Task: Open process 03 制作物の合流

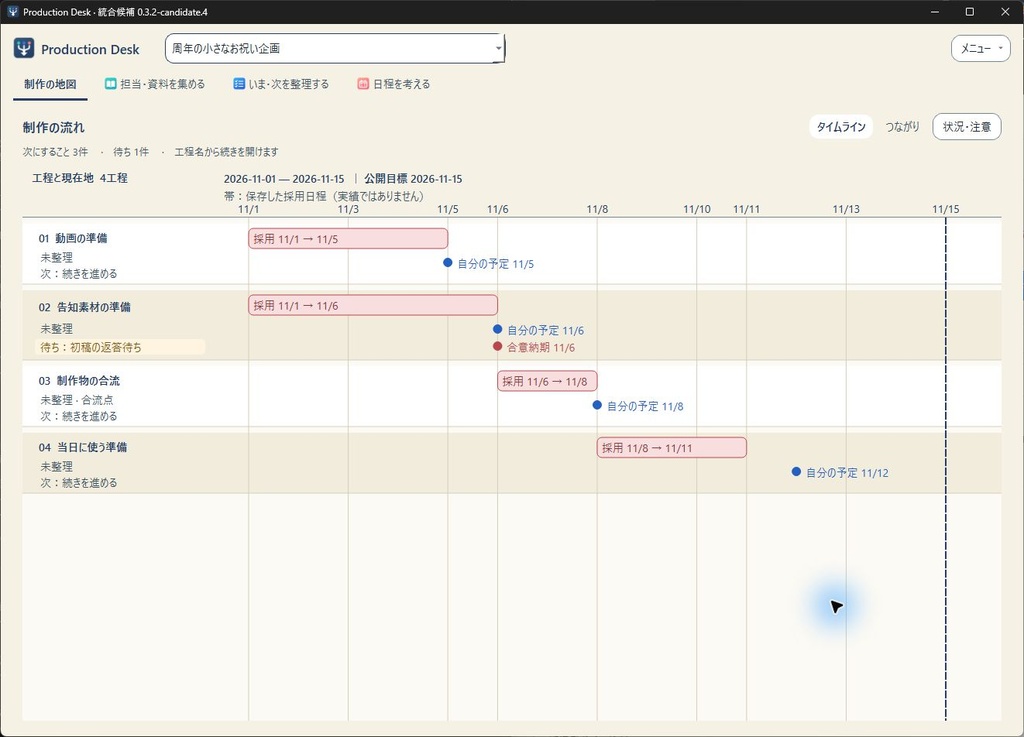Action: pyautogui.click(x=79, y=381)
